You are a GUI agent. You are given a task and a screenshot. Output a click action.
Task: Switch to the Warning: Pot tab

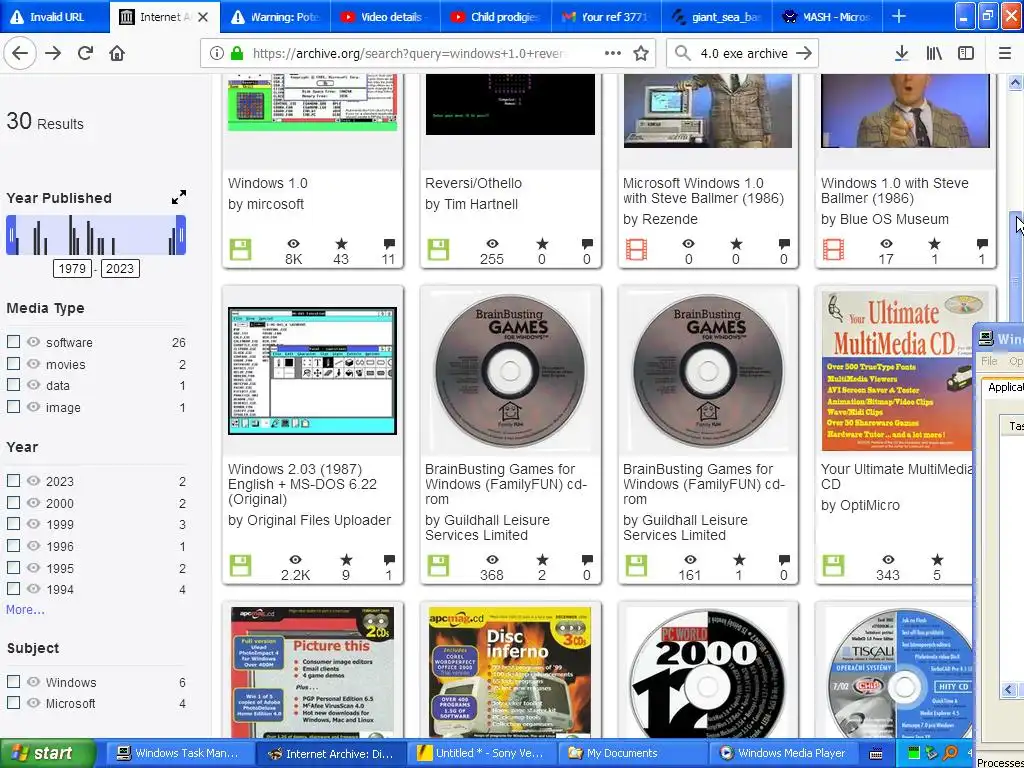tap(274, 17)
